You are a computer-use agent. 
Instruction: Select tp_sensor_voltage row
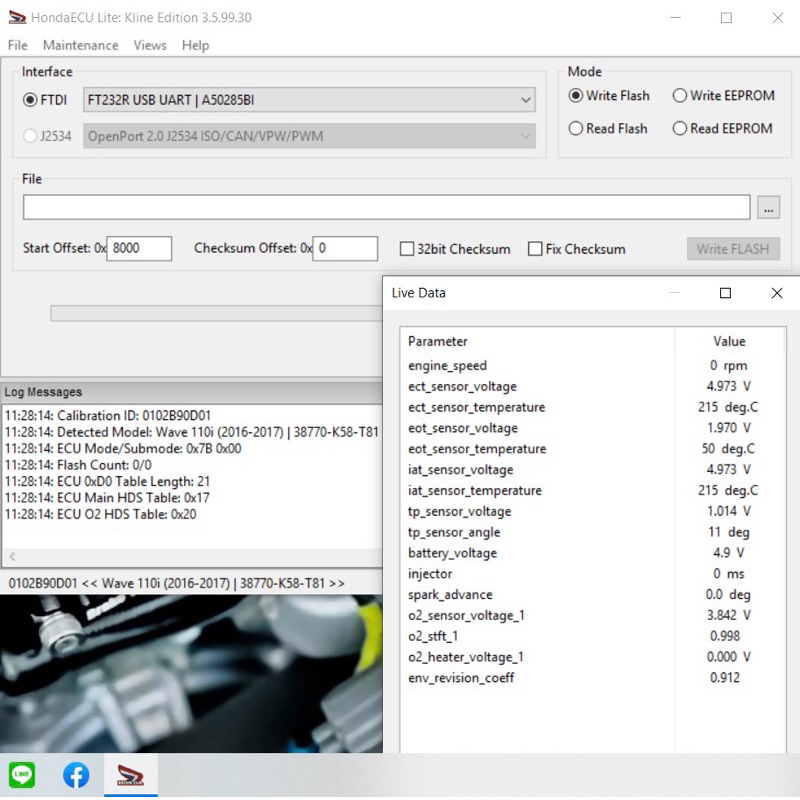(592, 511)
